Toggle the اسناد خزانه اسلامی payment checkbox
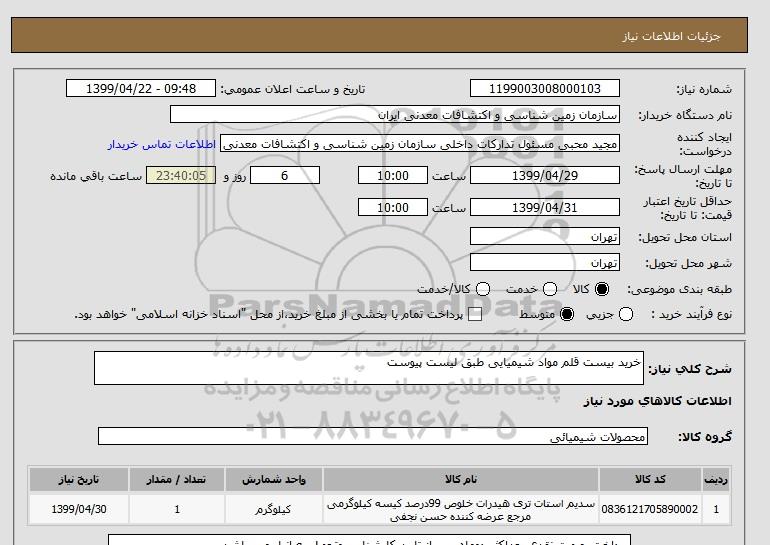This screenshot has height=545, width=770. (475, 315)
